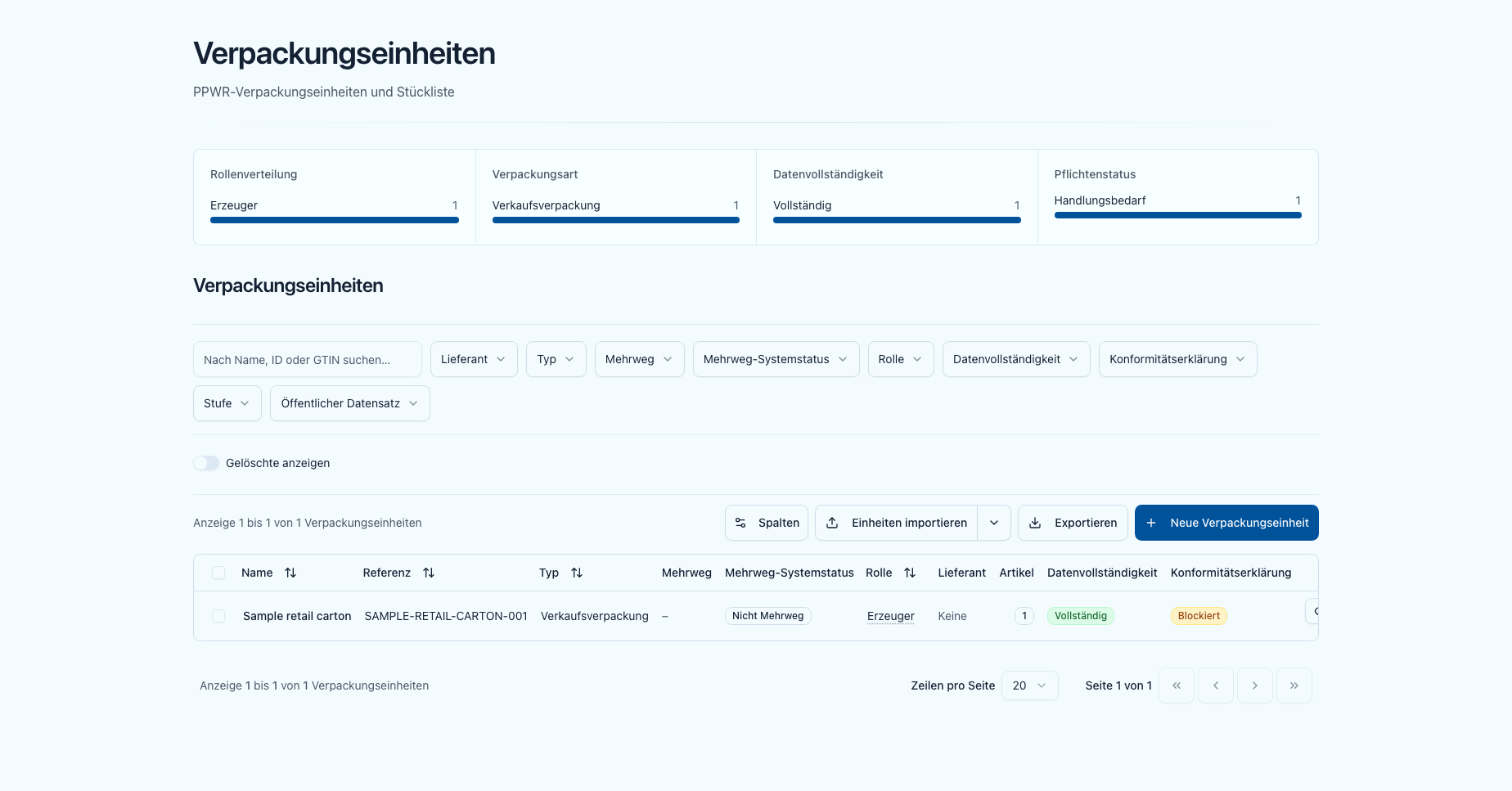The image size is (1512, 791).
Task: Create Neue Verpackungseinheit
Action: 1226,523
